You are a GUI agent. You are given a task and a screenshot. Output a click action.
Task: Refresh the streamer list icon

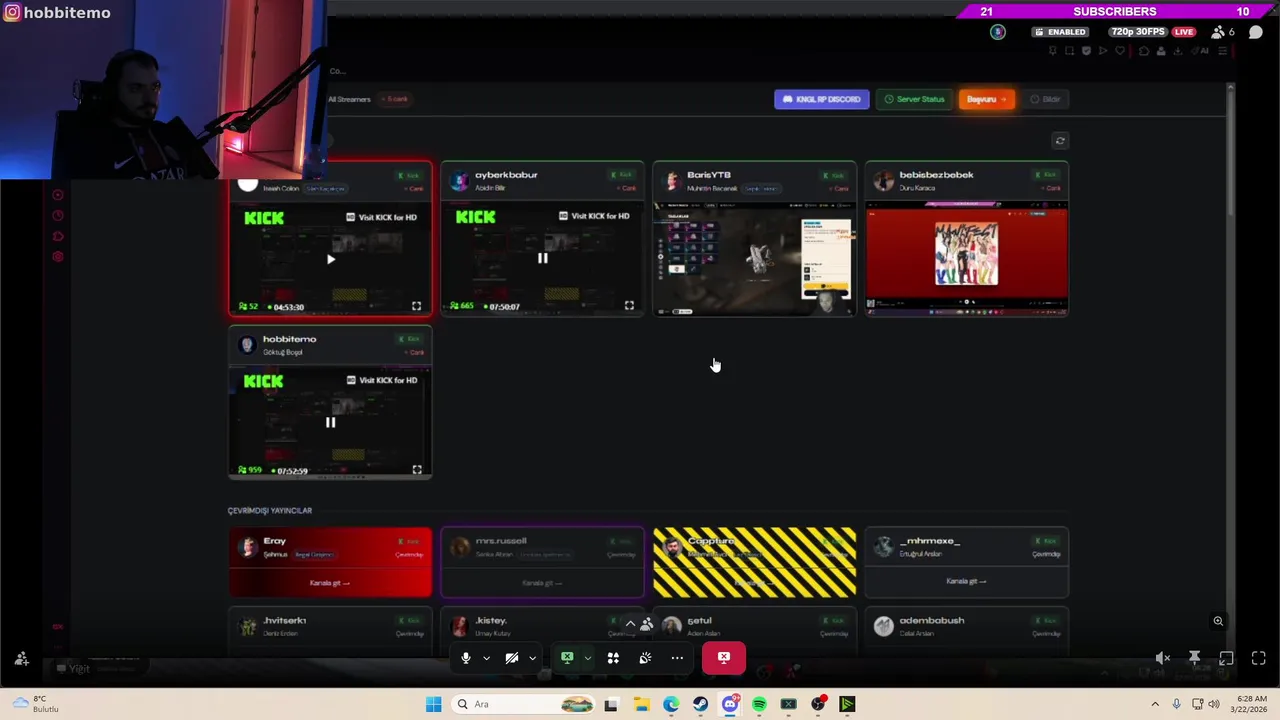[x=1060, y=141]
